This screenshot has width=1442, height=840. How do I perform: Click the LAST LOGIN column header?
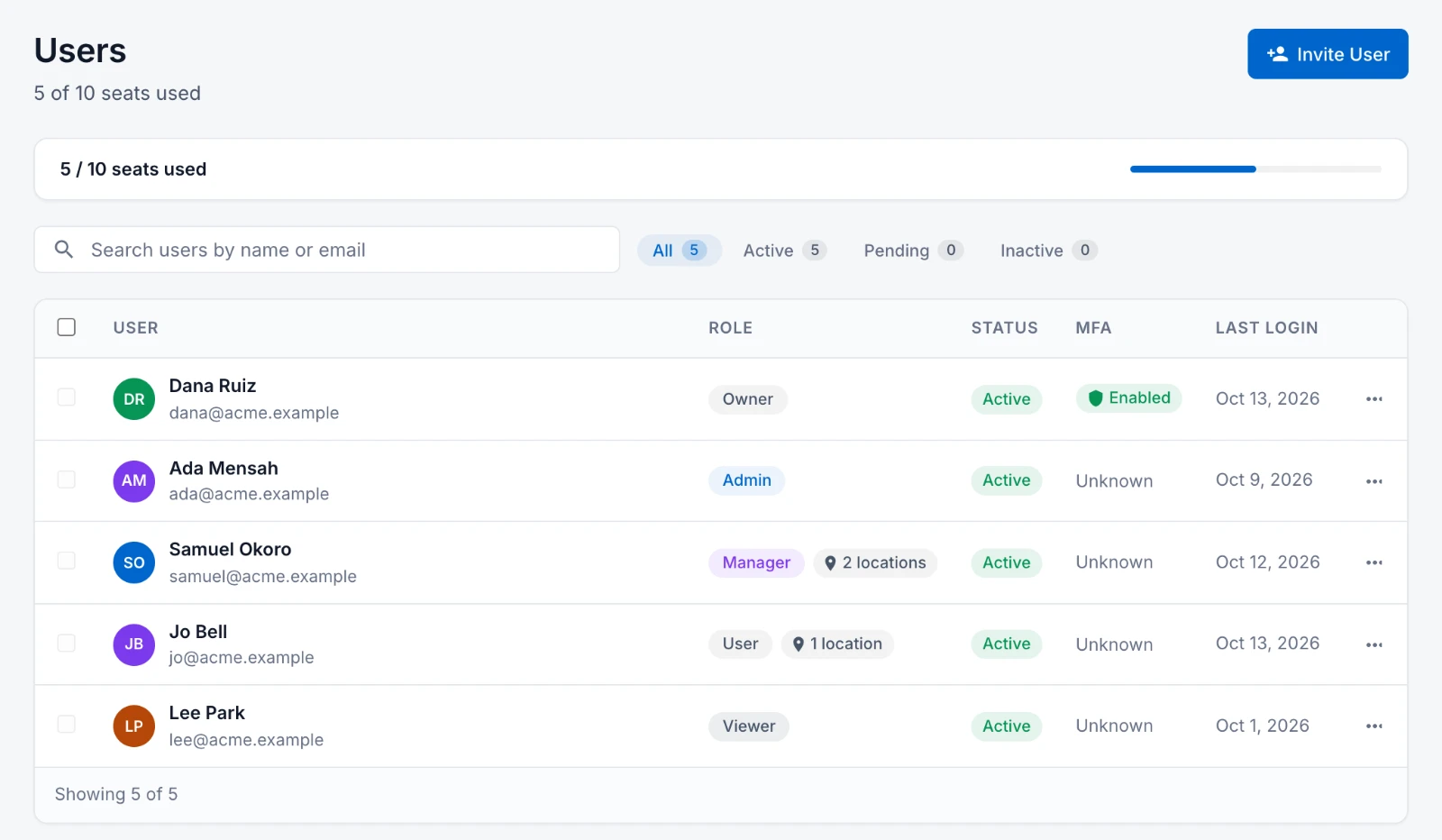coord(1266,328)
